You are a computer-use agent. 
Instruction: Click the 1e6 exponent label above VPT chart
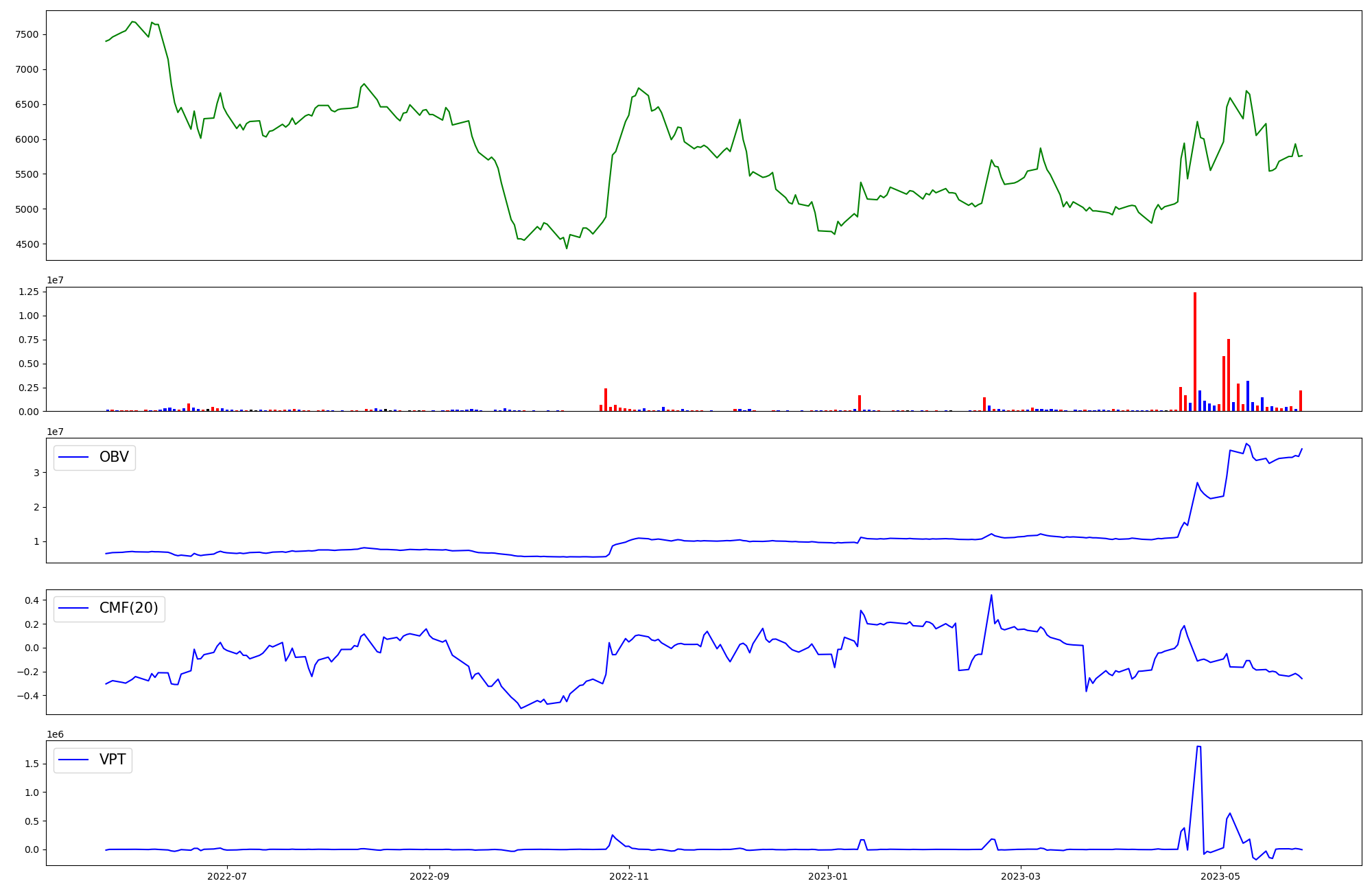pos(56,734)
